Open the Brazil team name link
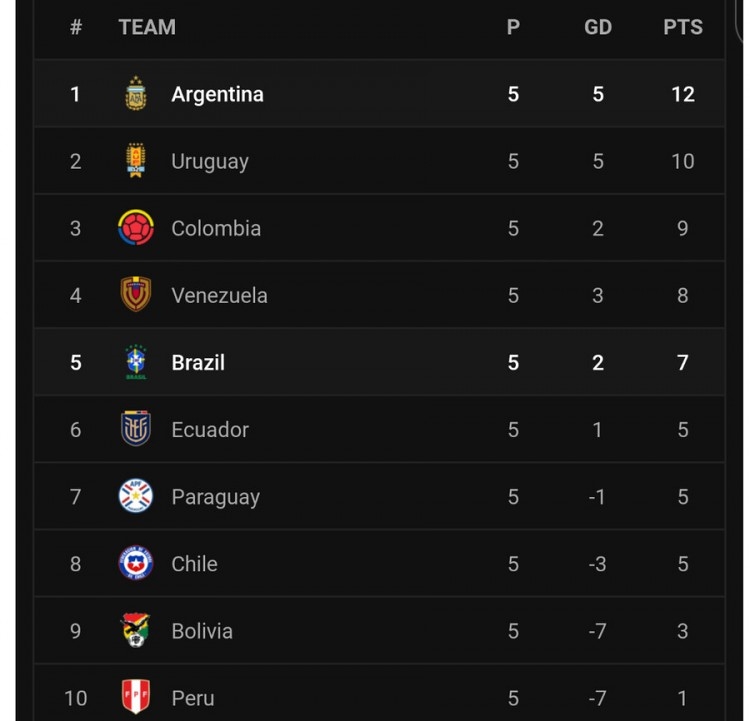The image size is (750, 721). [x=198, y=363]
